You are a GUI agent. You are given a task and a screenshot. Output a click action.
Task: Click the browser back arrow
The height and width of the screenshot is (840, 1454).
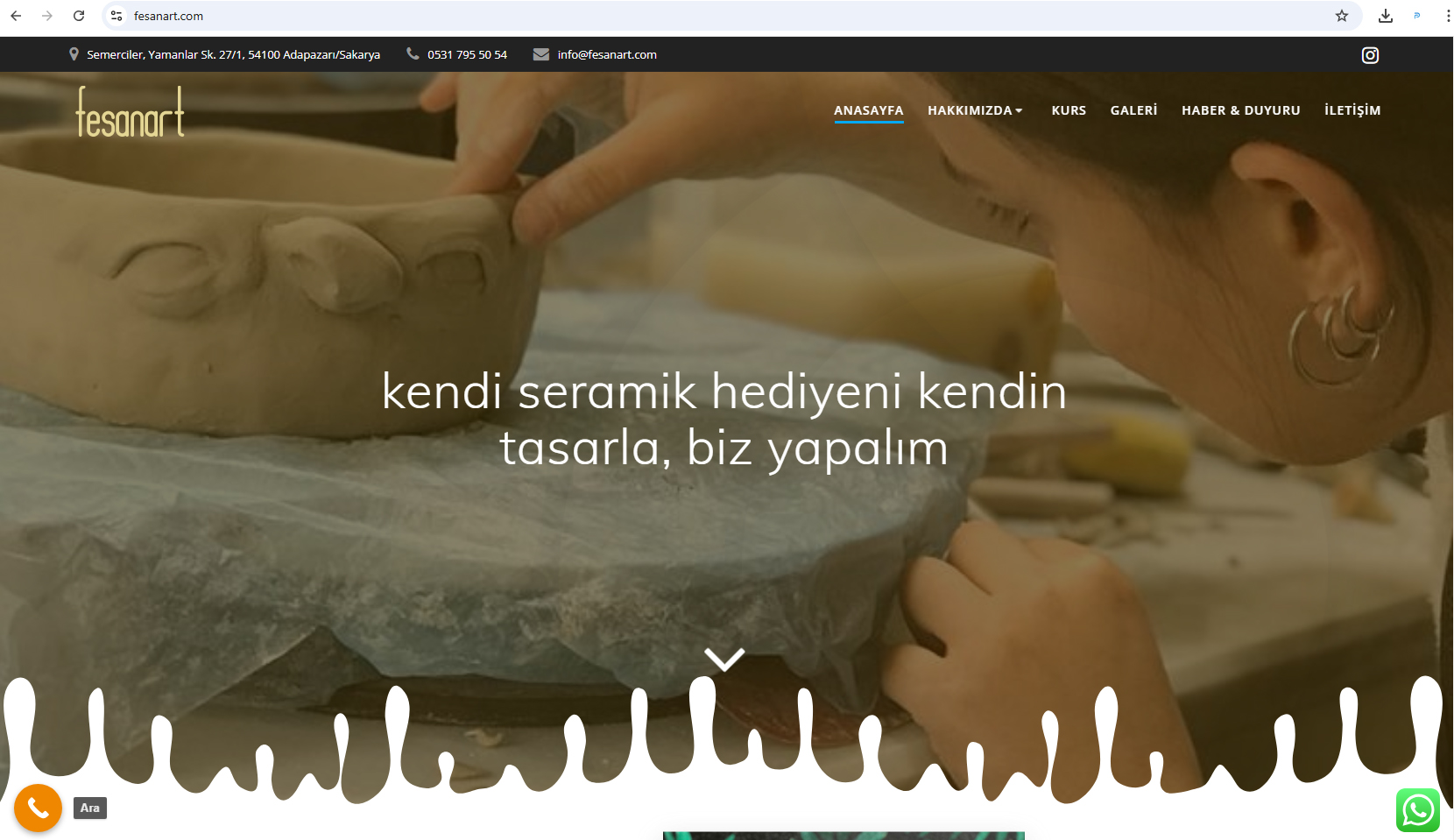pos(16,16)
